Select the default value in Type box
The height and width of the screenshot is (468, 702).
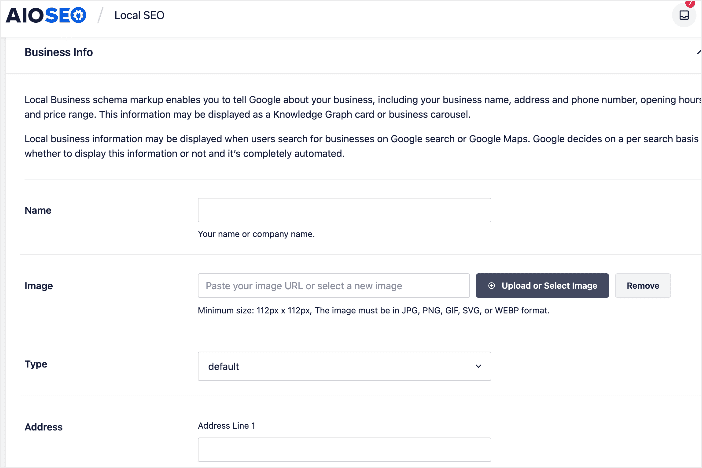point(223,367)
